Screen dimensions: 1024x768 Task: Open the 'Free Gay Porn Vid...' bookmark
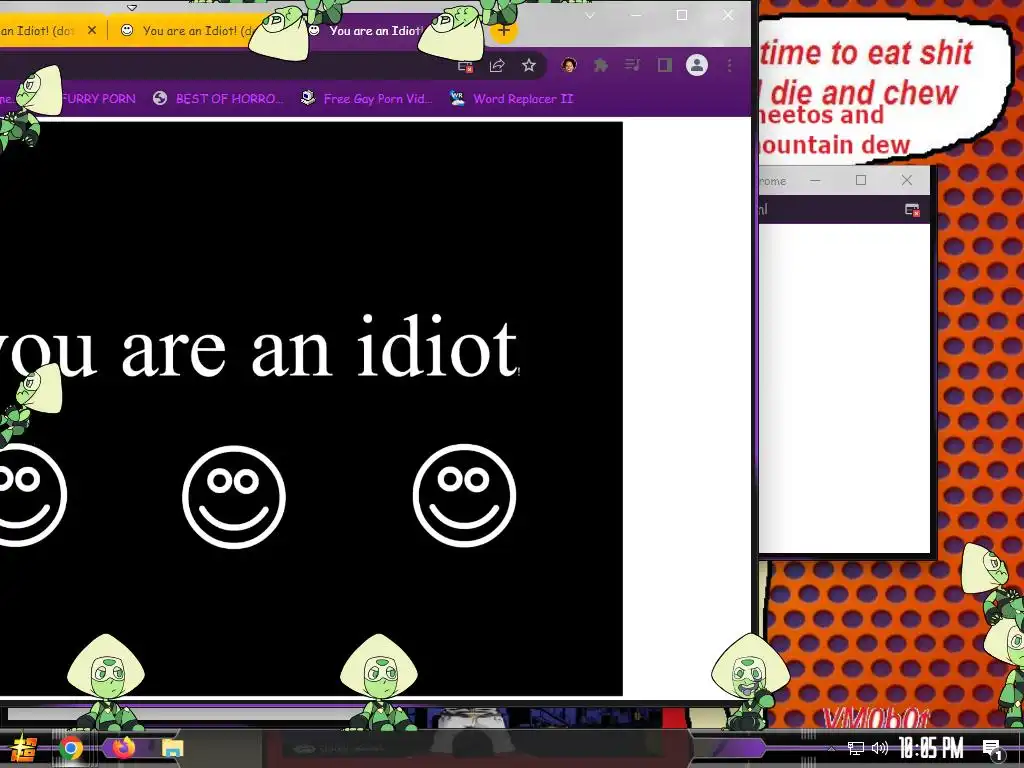[x=366, y=99]
